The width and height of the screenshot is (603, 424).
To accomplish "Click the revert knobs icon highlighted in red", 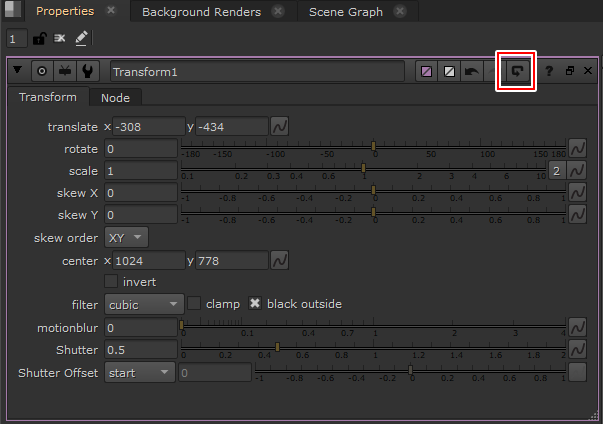I will (518, 72).
